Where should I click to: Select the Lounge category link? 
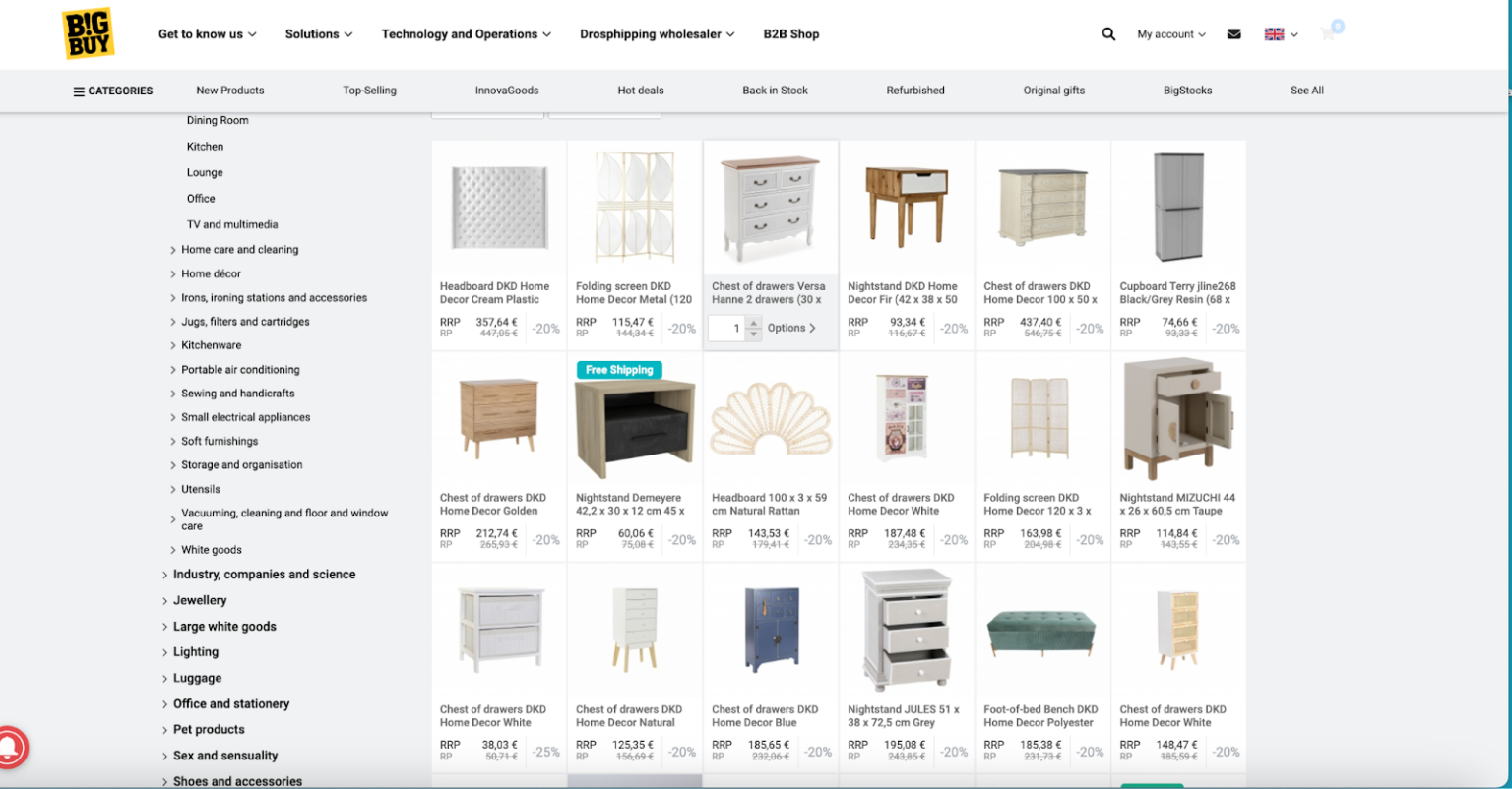click(205, 172)
